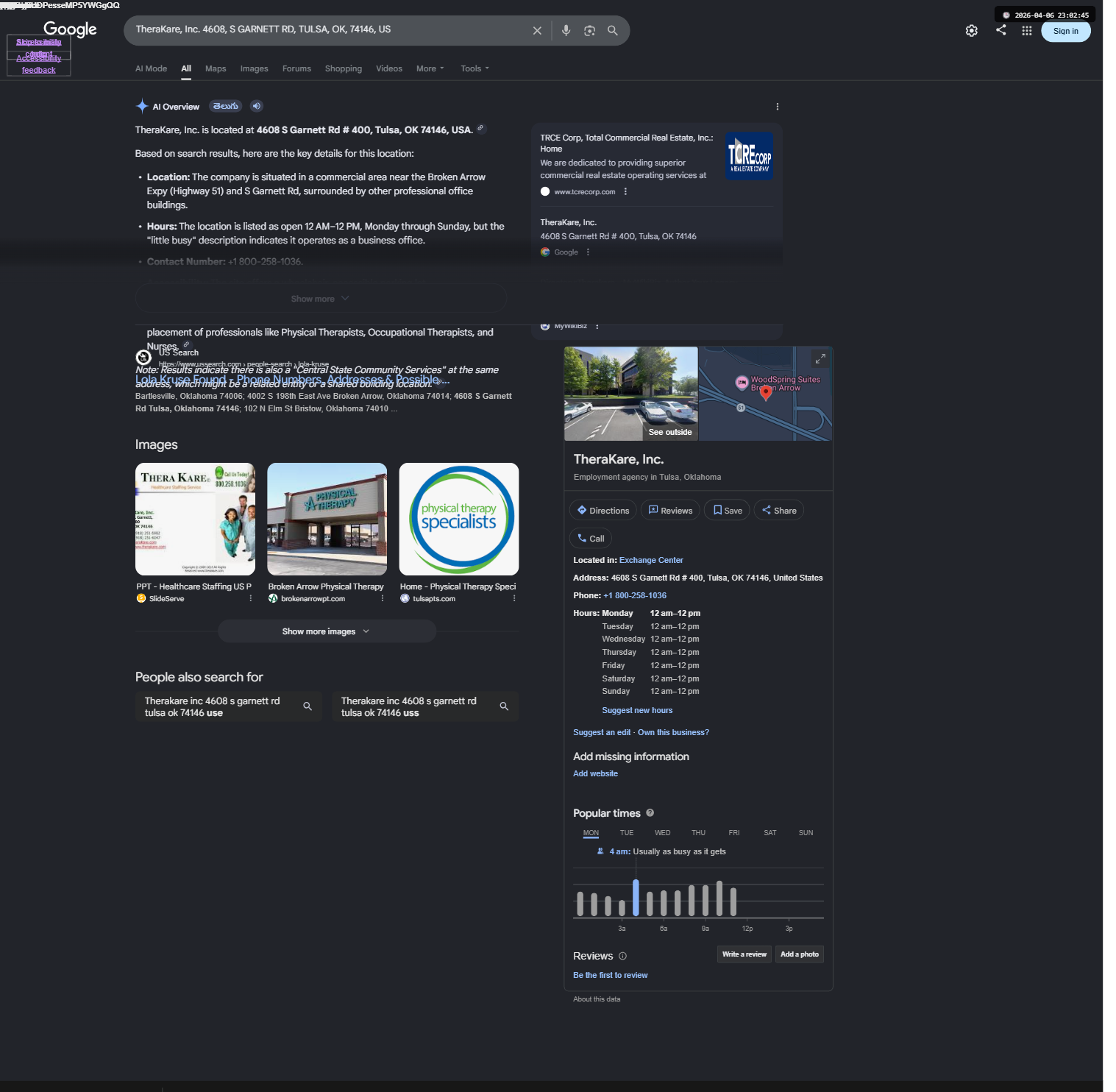Open the Exchange Center link

(651, 561)
